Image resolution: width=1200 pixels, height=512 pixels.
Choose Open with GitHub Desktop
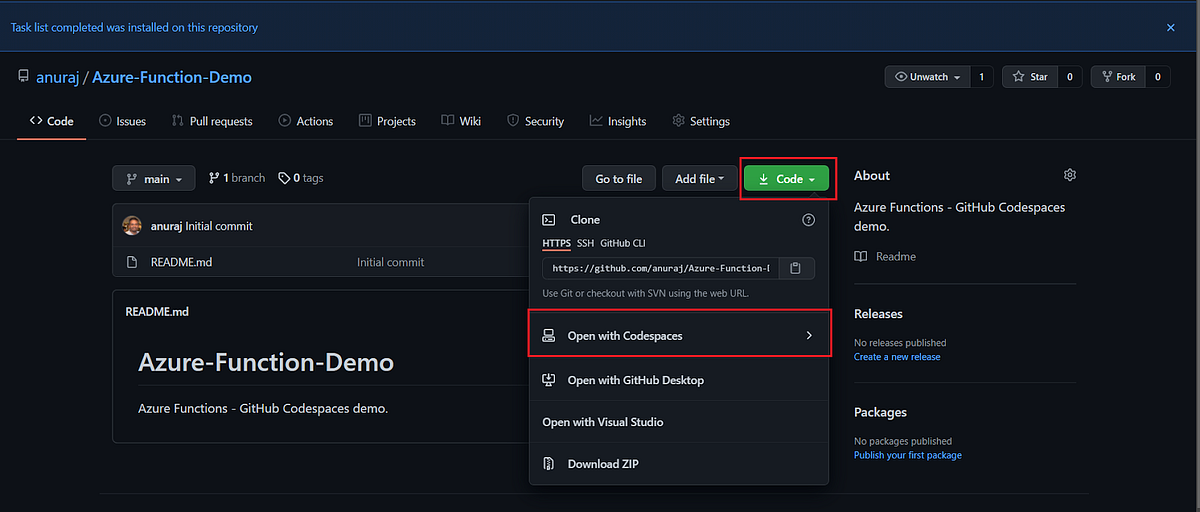click(679, 380)
